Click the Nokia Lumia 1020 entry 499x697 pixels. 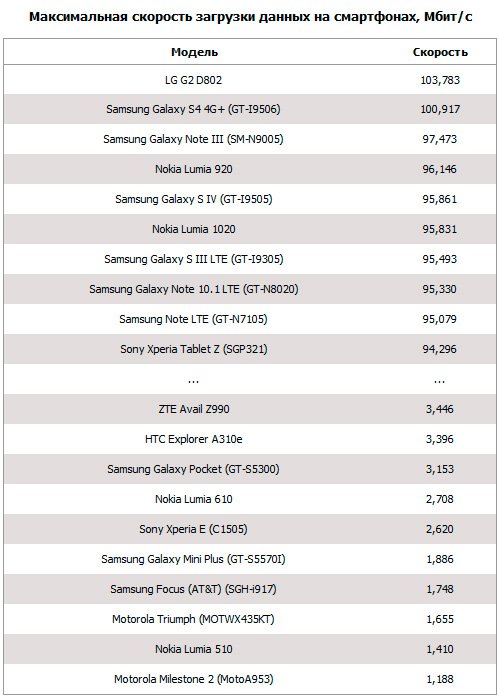click(194, 229)
